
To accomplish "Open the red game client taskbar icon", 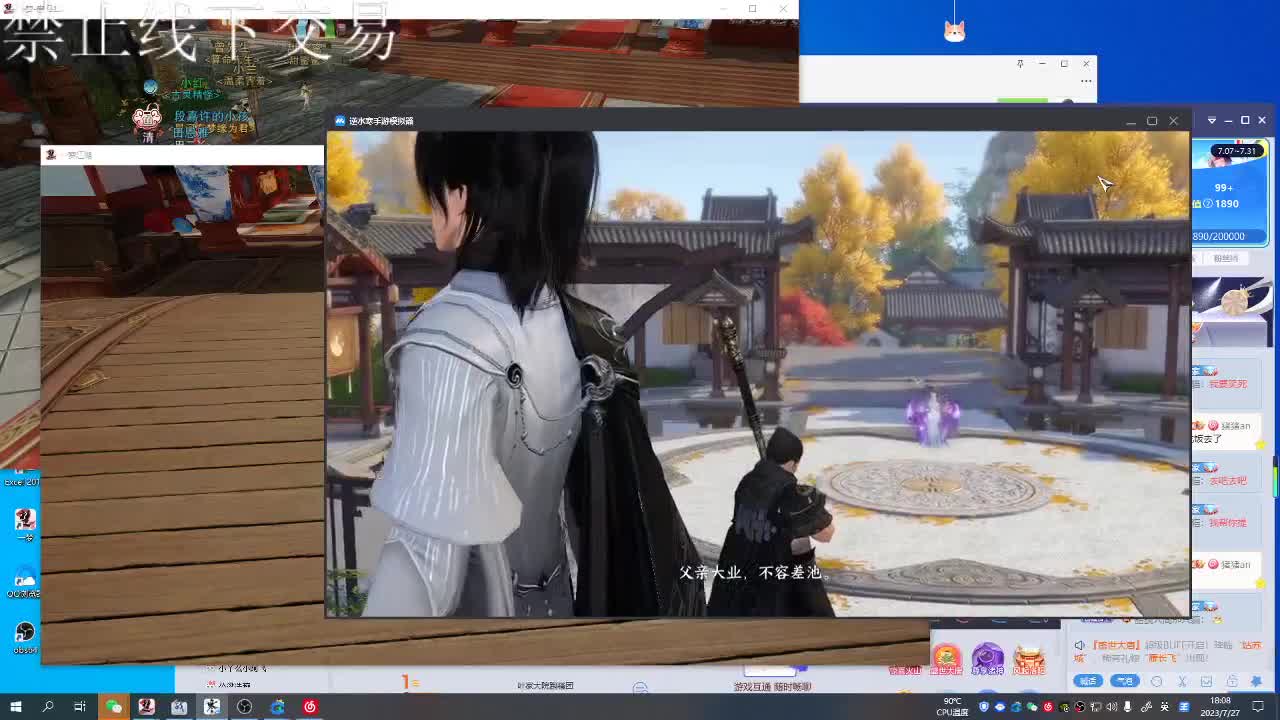I will tap(146, 707).
